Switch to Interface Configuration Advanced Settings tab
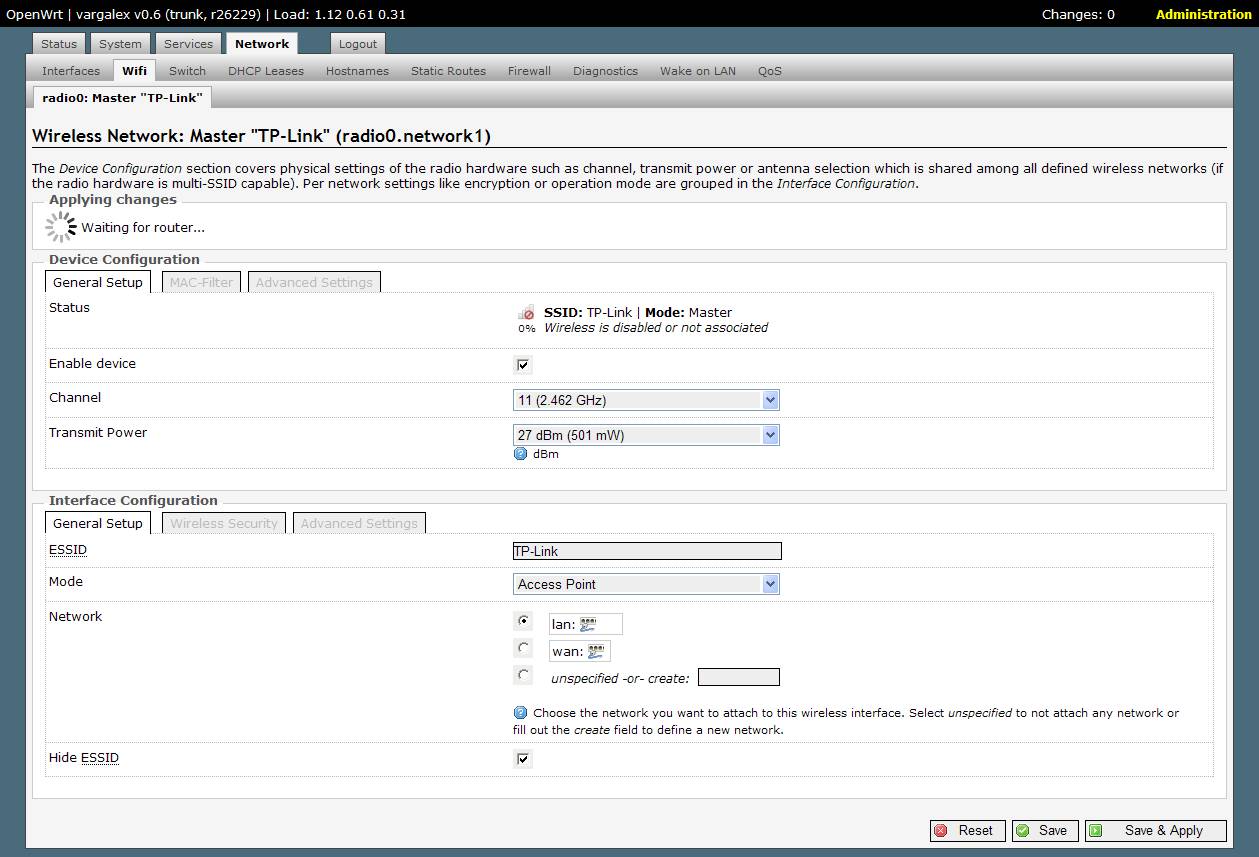This screenshot has width=1259, height=857. 359,523
